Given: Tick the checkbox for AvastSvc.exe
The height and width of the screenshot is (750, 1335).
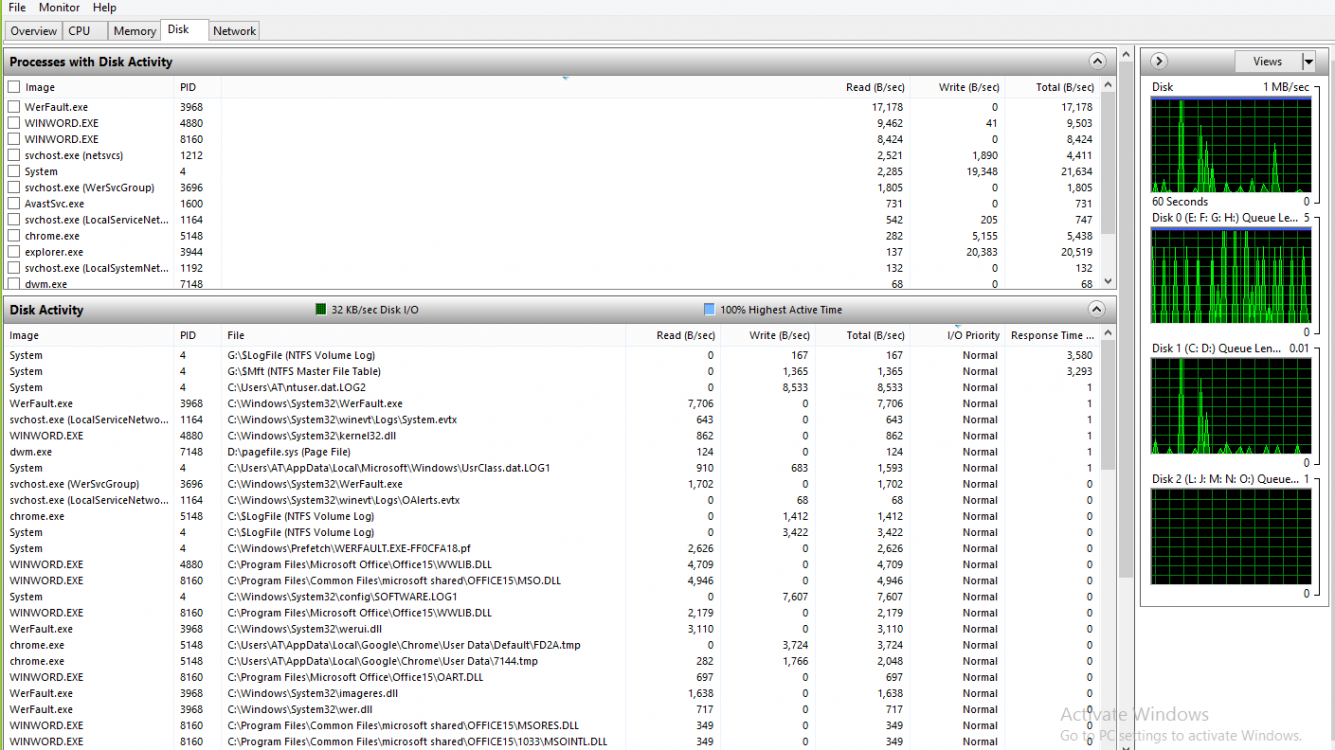Looking at the screenshot, I should [14, 203].
